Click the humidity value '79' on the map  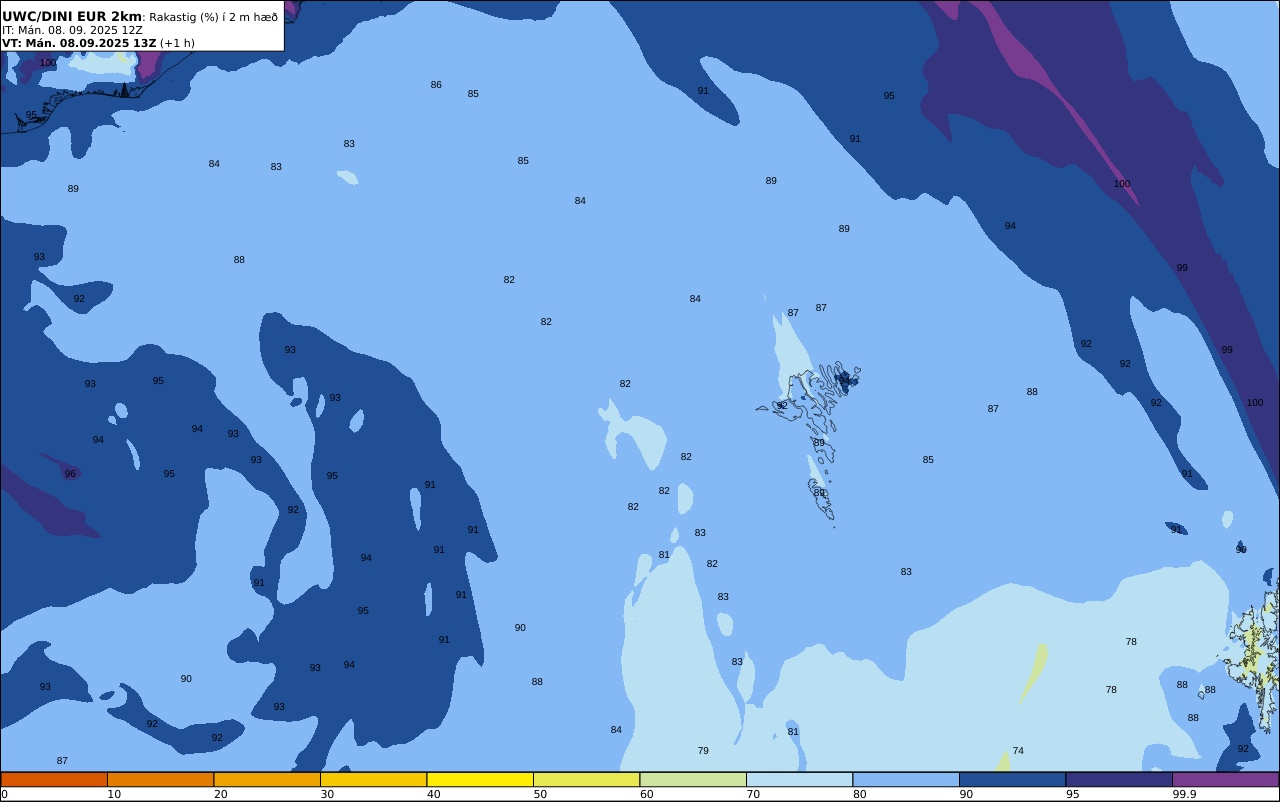click(x=703, y=751)
